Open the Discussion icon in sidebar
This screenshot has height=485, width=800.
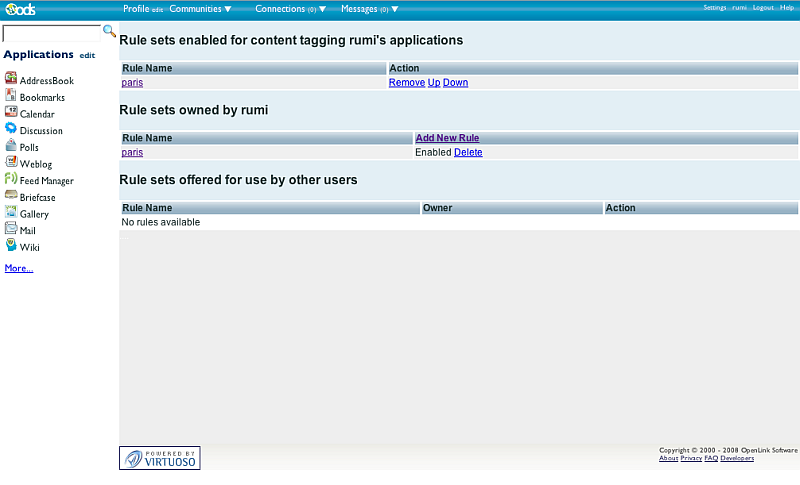tap(11, 129)
